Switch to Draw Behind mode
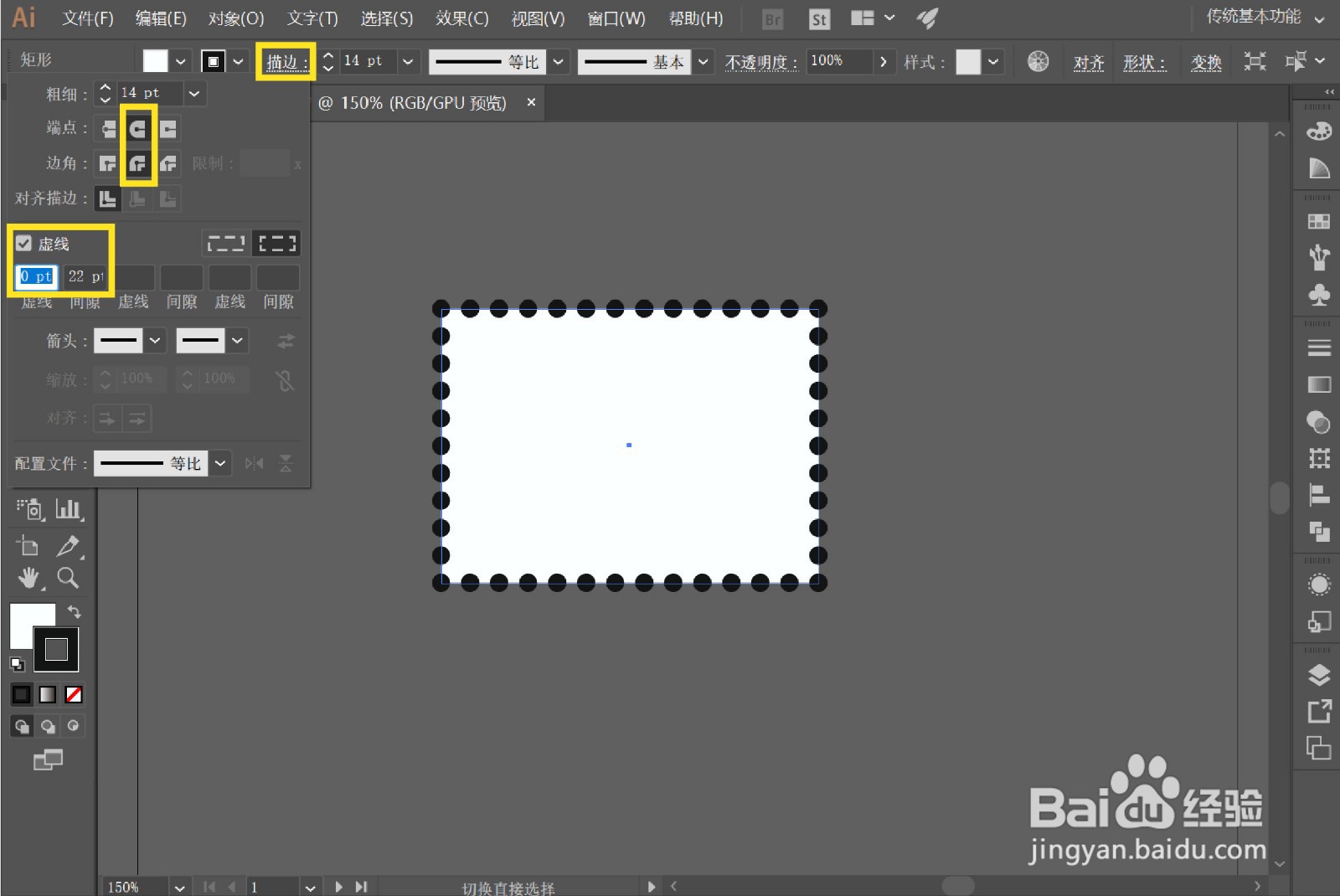Viewport: 1340px width, 896px height. (x=48, y=726)
